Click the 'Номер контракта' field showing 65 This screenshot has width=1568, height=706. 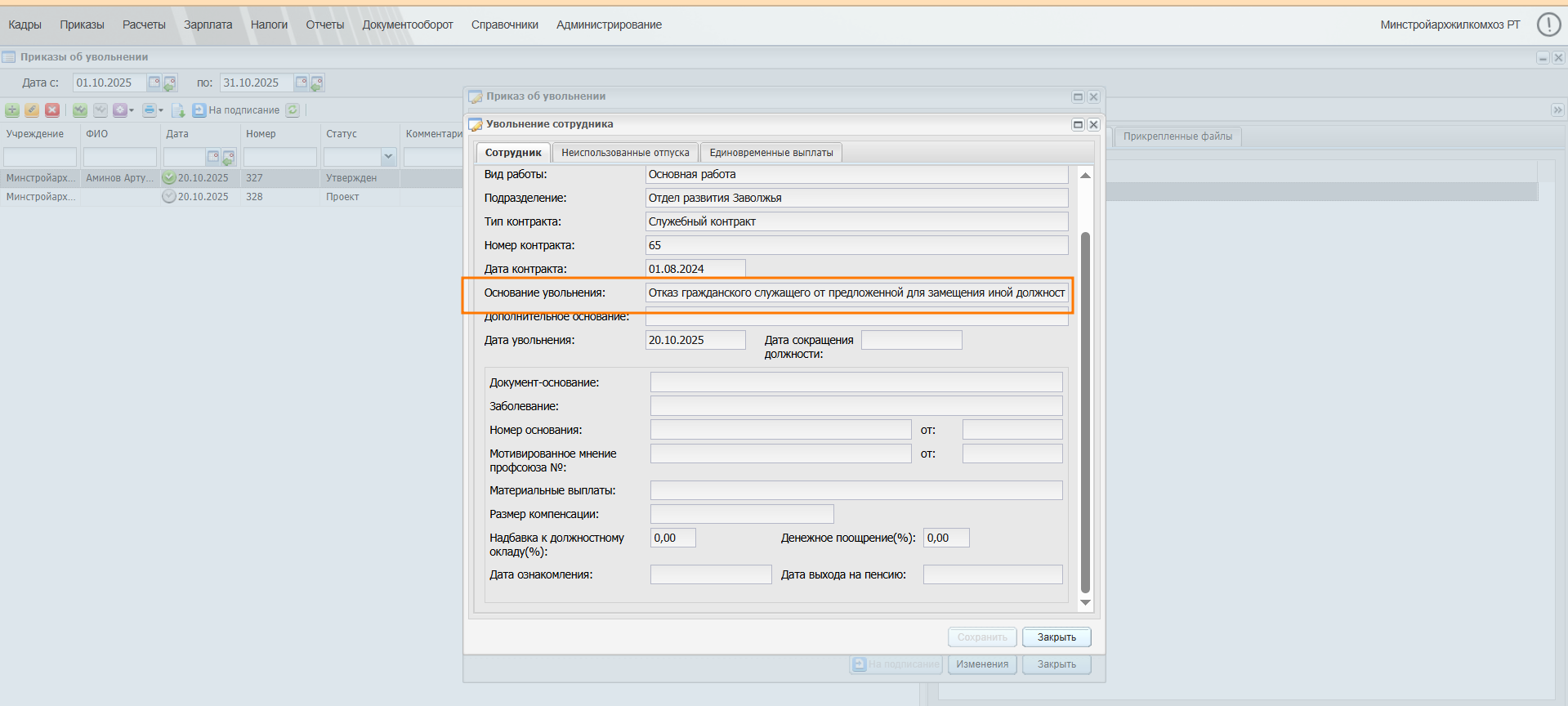point(856,245)
